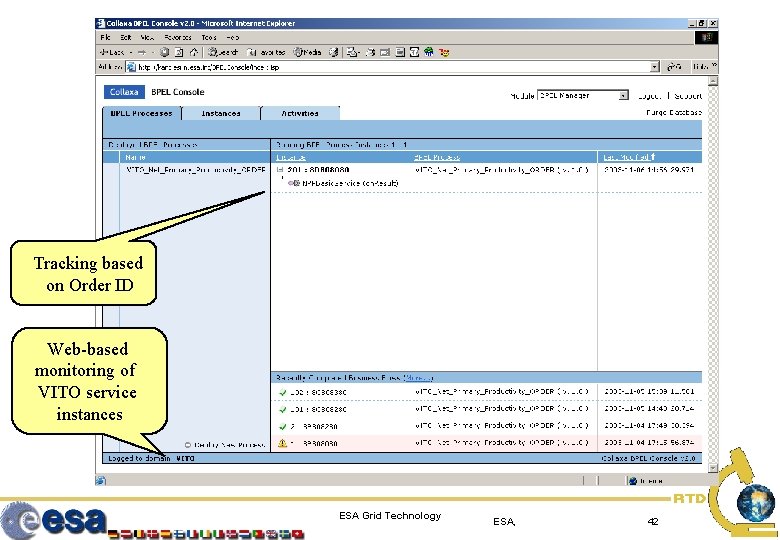Open the Favorites menu in the menu bar

pos(178,37)
